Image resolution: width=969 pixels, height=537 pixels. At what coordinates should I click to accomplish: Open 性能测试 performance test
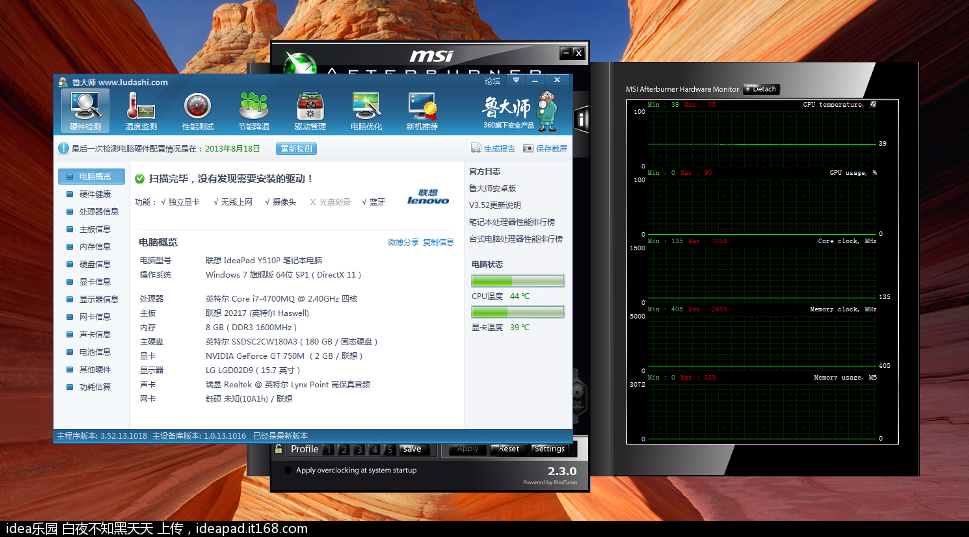click(x=198, y=111)
